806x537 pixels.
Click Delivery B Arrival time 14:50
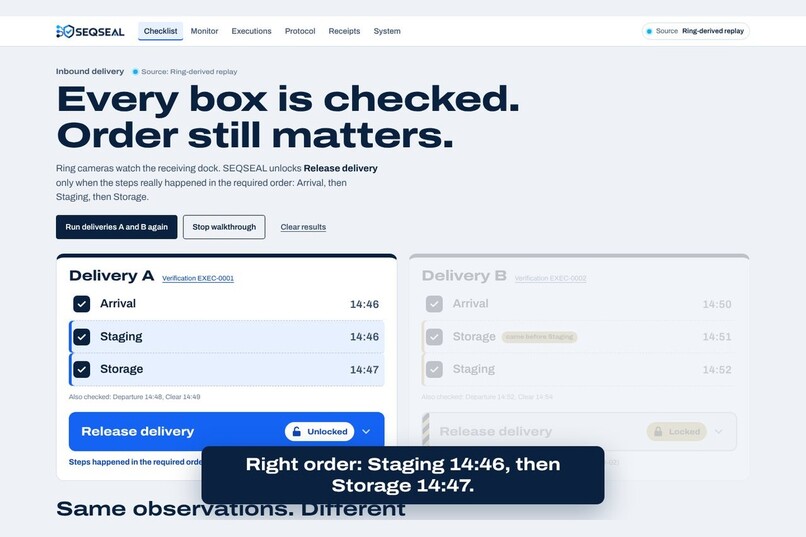[717, 304]
